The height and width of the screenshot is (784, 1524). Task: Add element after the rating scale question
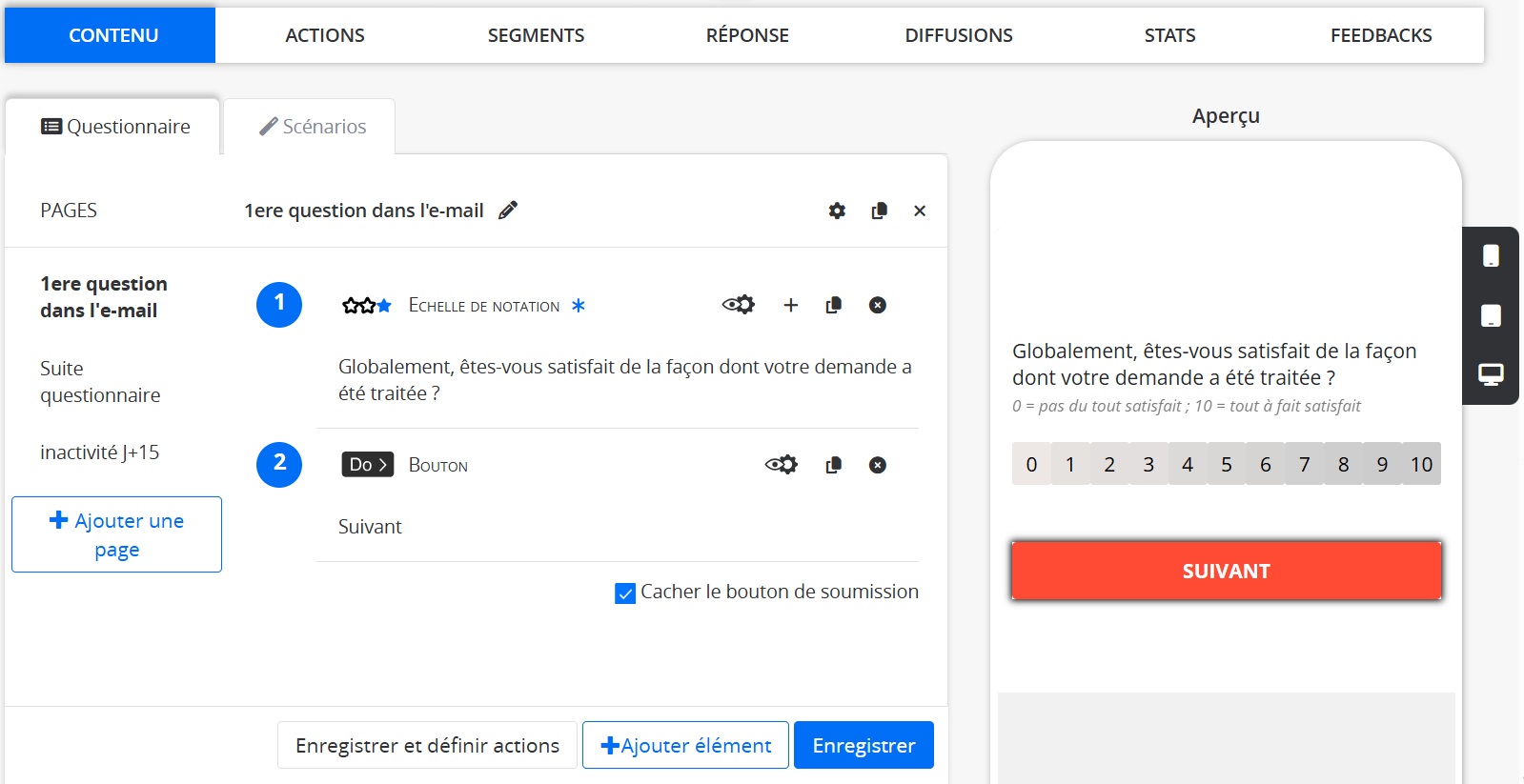tap(790, 305)
